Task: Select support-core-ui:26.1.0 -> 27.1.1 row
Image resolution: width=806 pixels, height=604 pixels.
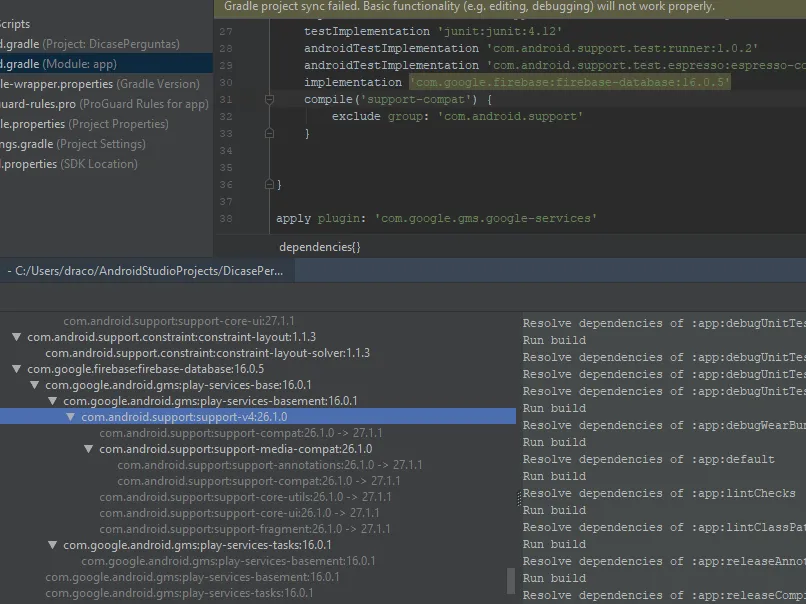Action: pos(240,513)
